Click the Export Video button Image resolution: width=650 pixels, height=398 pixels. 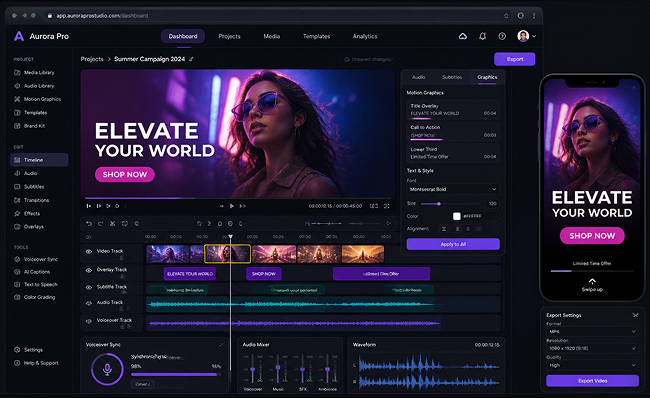pos(592,381)
